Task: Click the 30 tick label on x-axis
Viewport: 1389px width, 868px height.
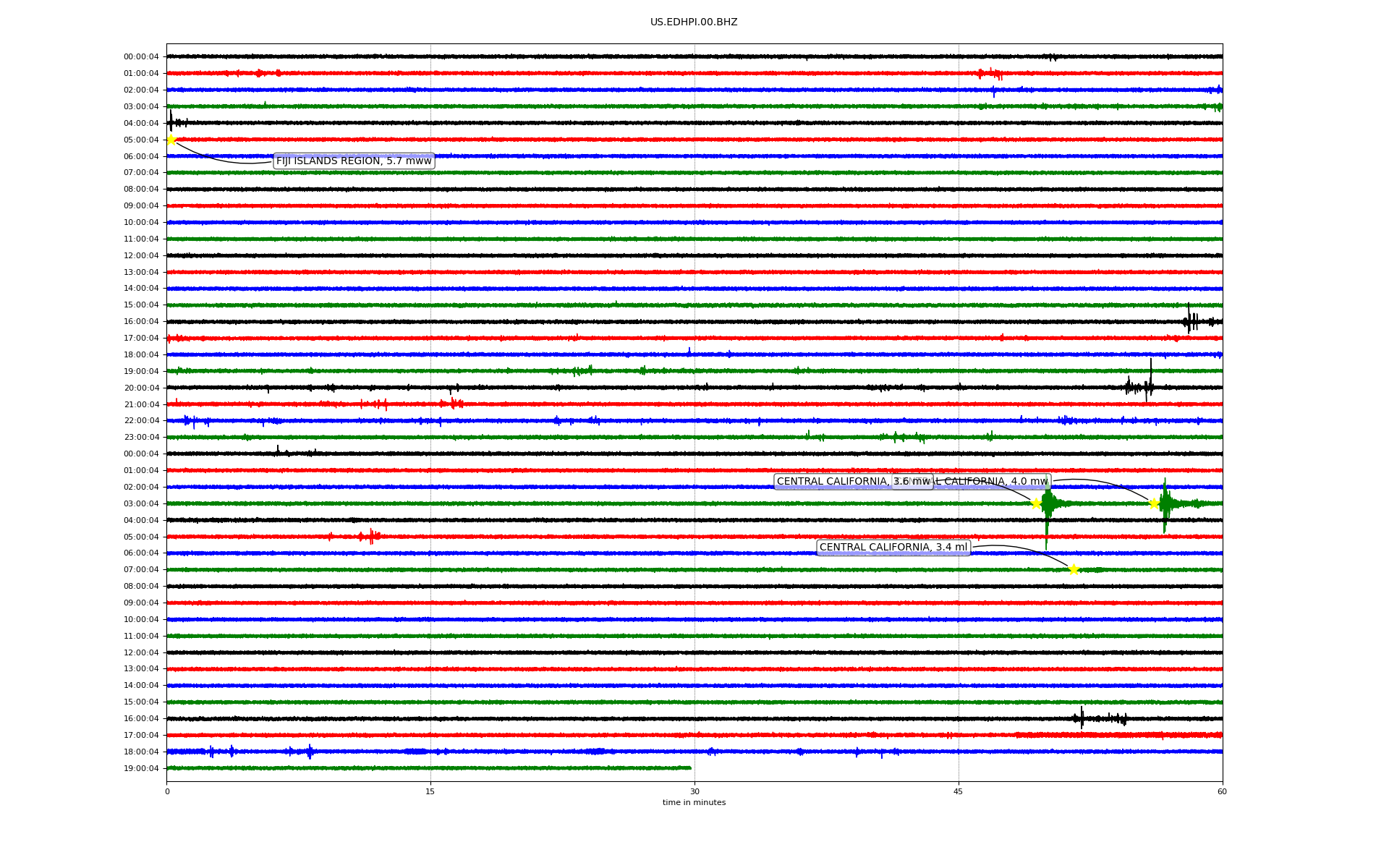Action: point(694,791)
